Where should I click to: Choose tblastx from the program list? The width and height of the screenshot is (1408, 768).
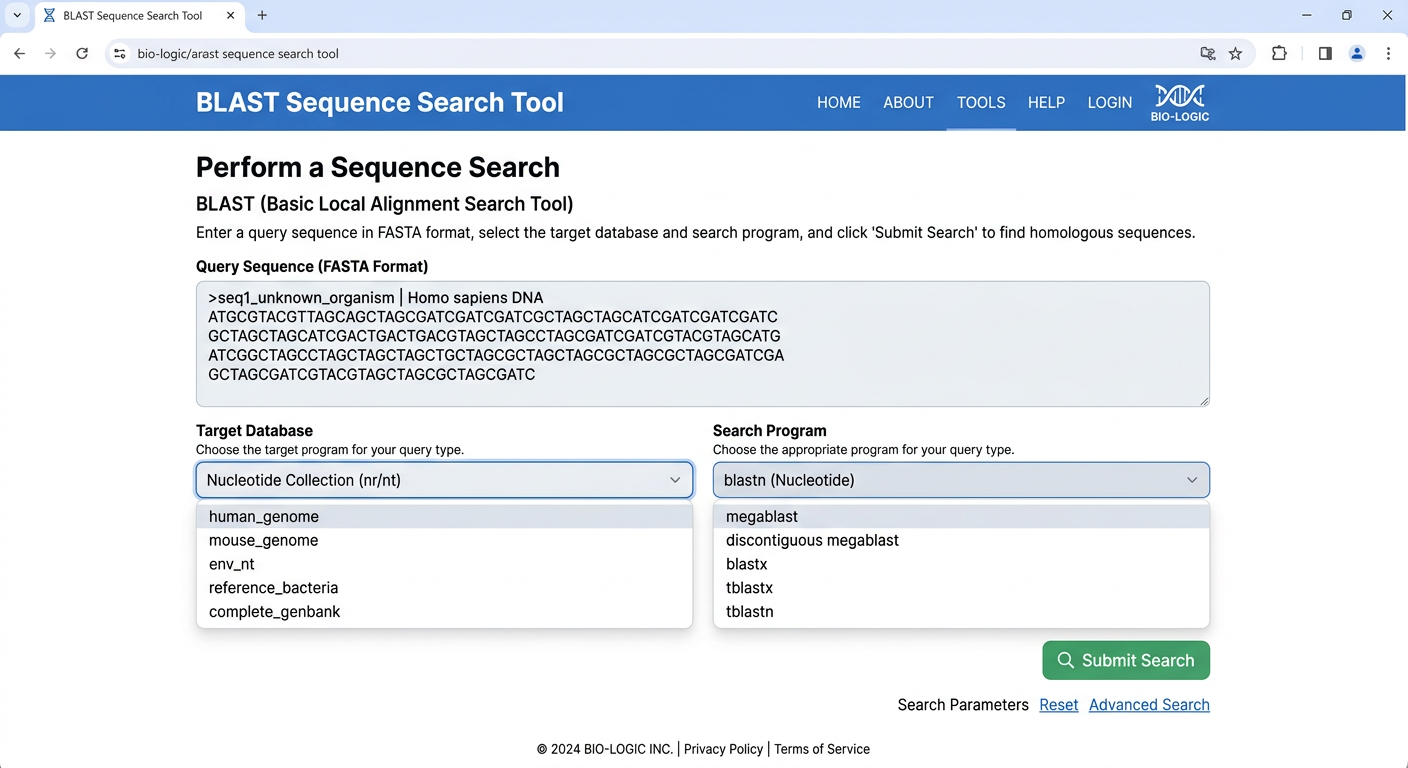click(749, 588)
